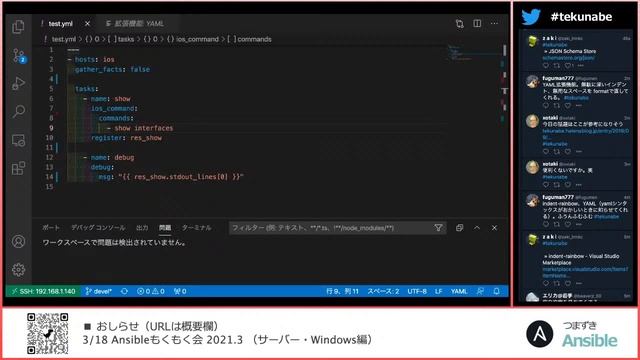The image size is (640, 360).
Task: Open Source Control view with badge
Action: click(18, 56)
